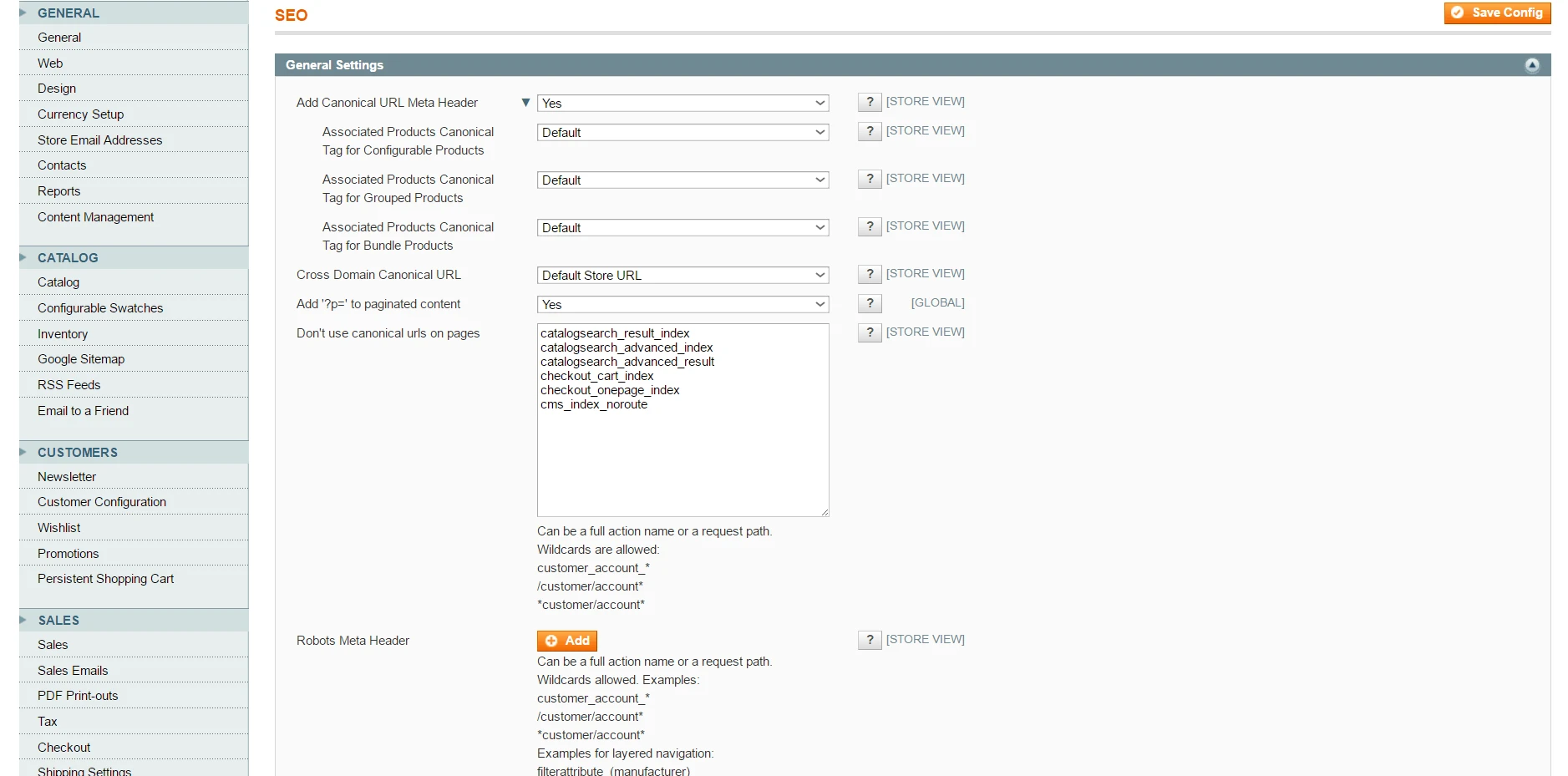Click help icon for Grouped Products canonical tag
The height and width of the screenshot is (776, 1568).
point(869,178)
